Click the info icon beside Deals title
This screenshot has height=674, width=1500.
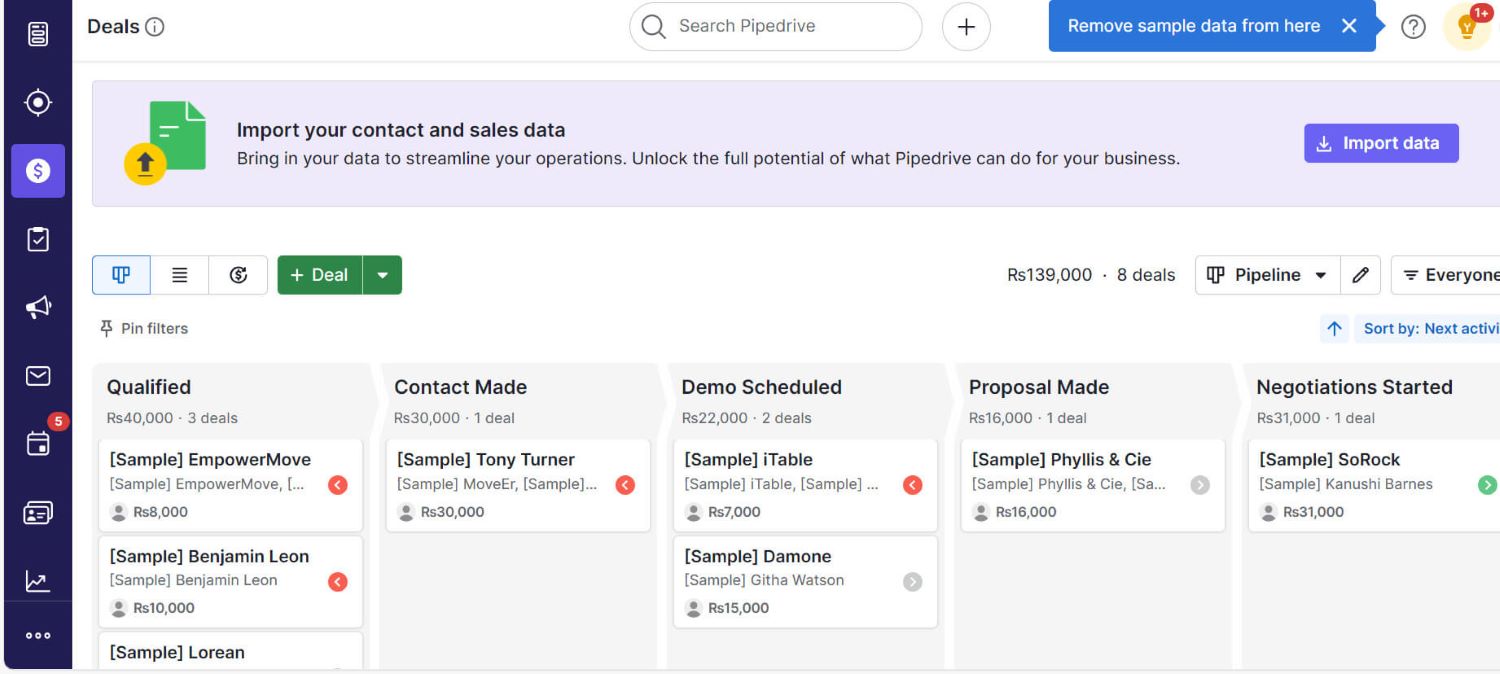[155, 28]
